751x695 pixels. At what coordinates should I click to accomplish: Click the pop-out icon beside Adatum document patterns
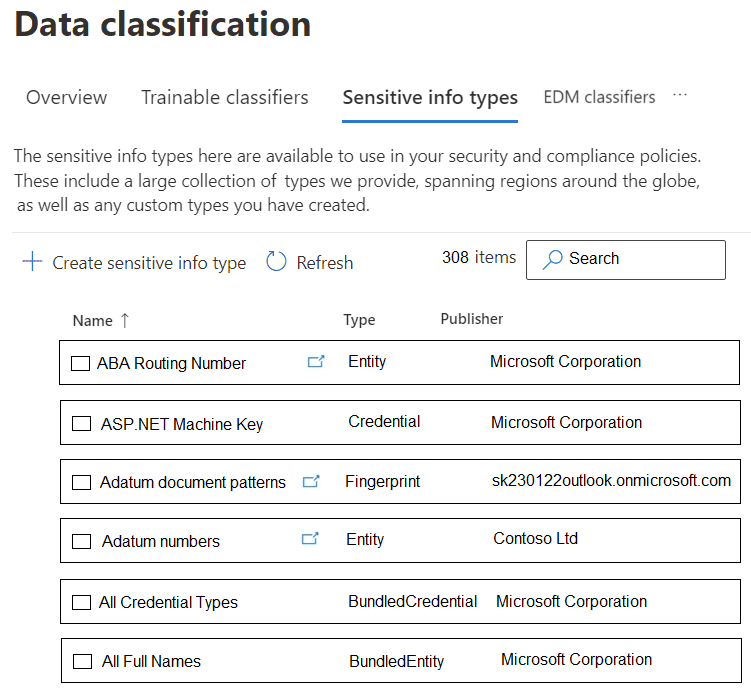click(311, 481)
